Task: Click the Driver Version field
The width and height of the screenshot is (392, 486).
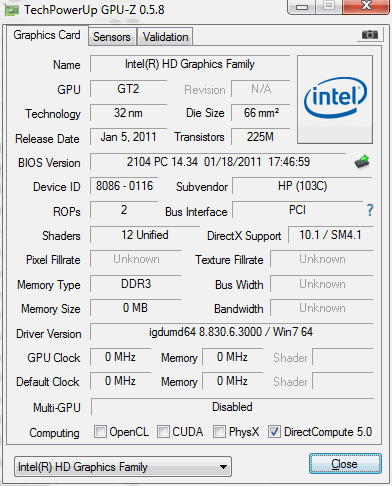Action: (231, 332)
